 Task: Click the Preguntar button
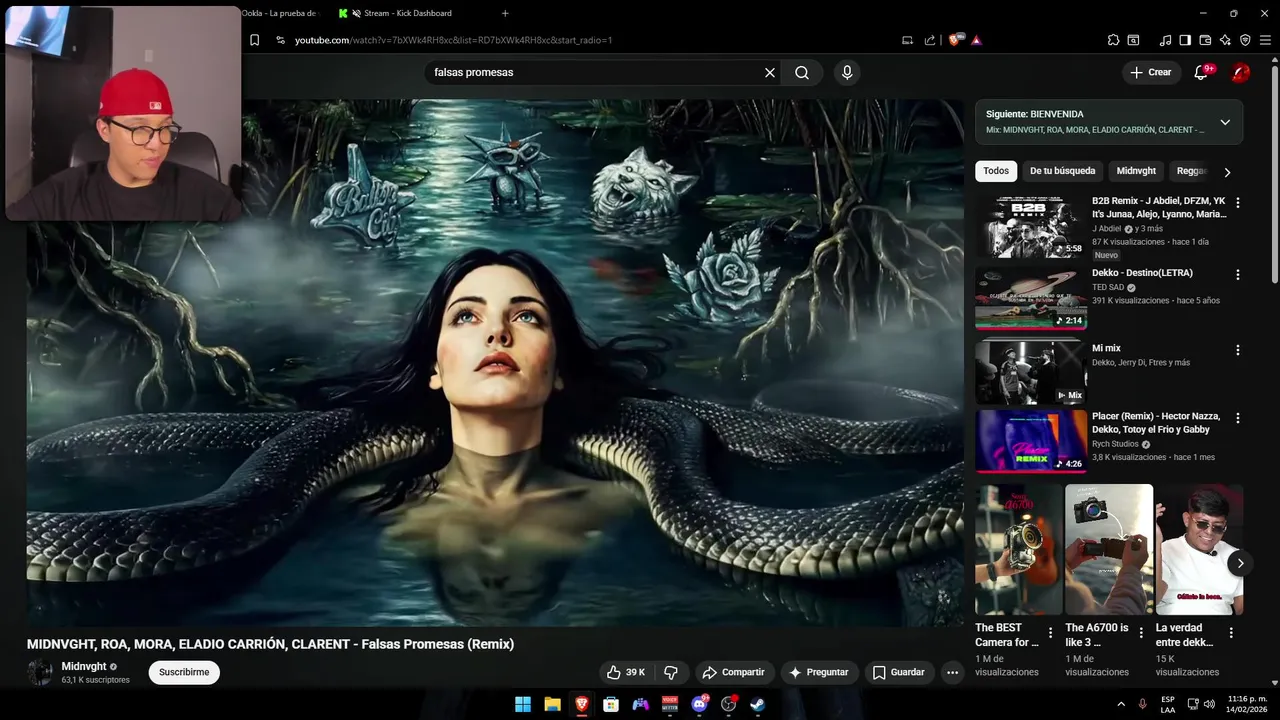click(x=819, y=672)
